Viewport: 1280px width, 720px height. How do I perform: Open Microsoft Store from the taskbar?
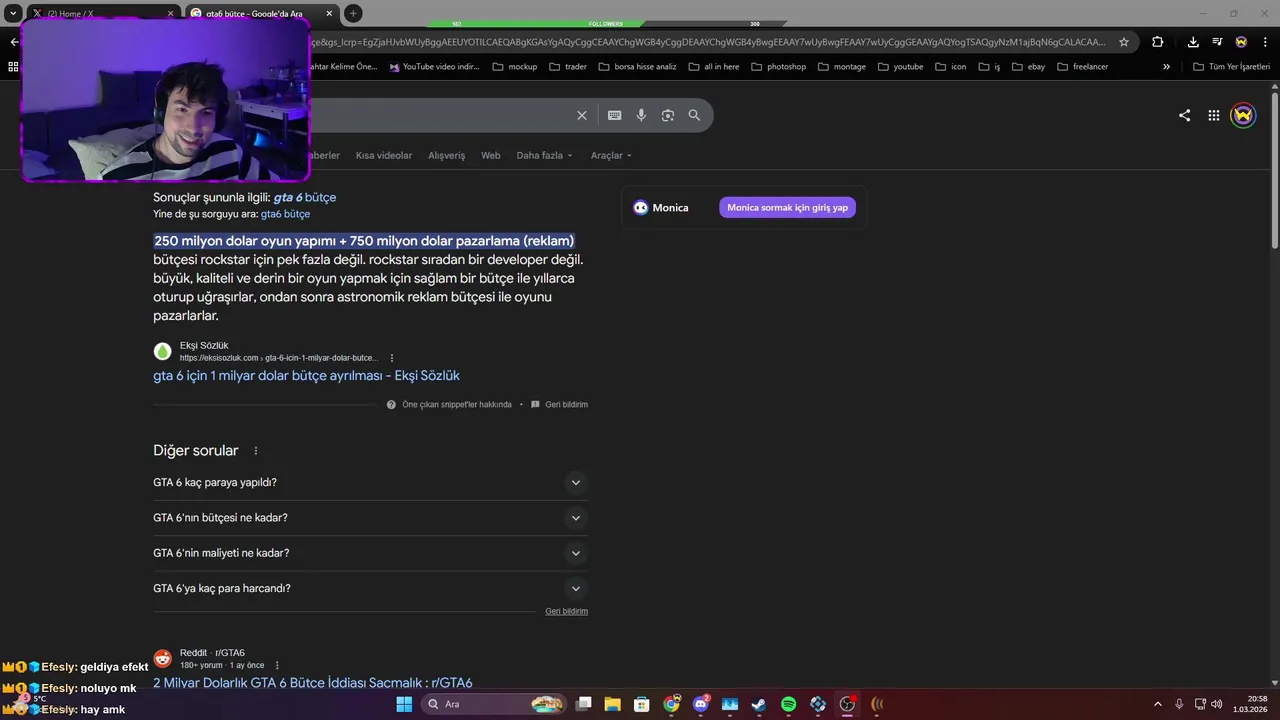coord(641,704)
